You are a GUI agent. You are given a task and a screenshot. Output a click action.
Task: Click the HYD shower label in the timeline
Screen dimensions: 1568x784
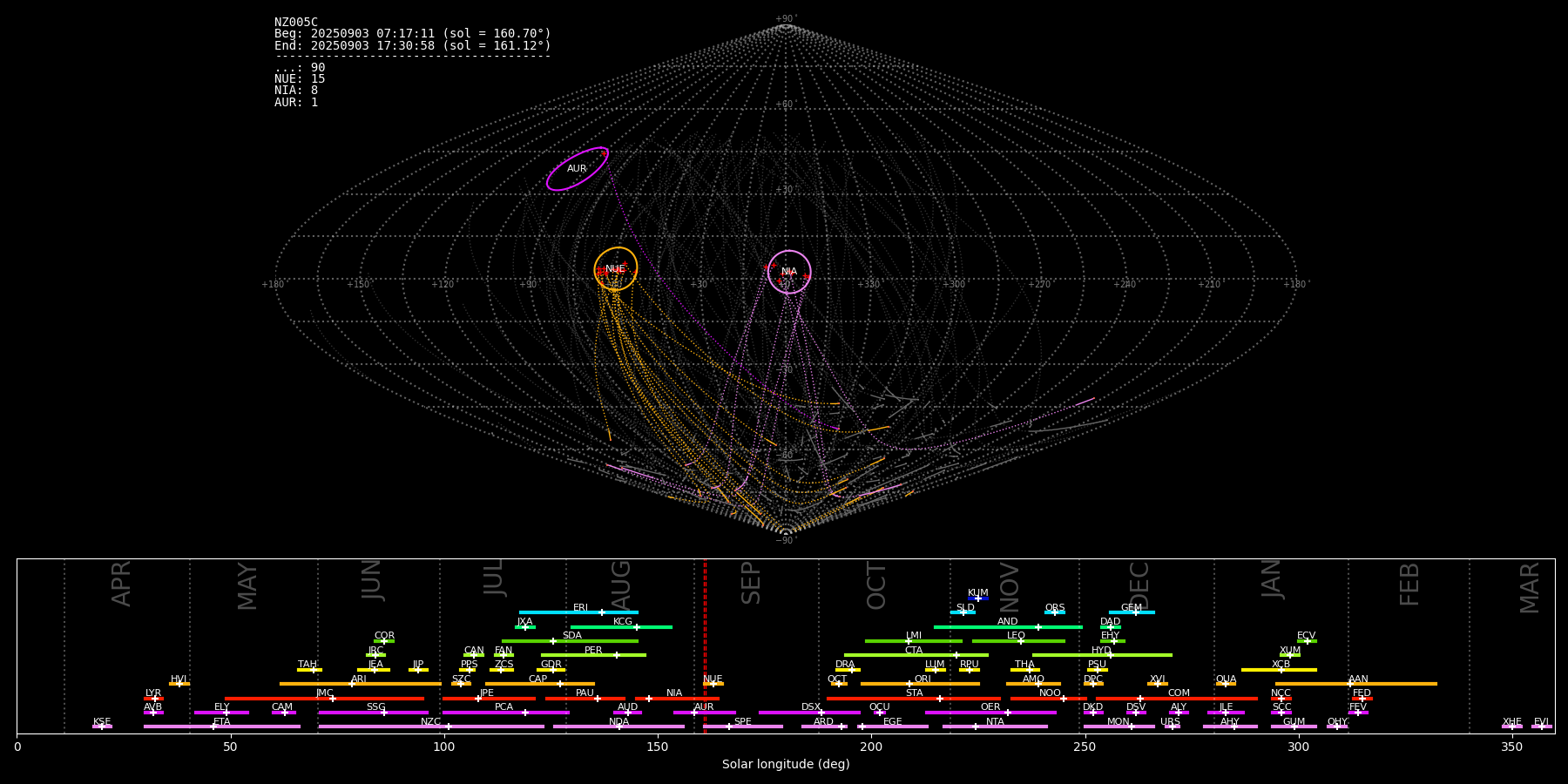pyautogui.click(x=1102, y=651)
